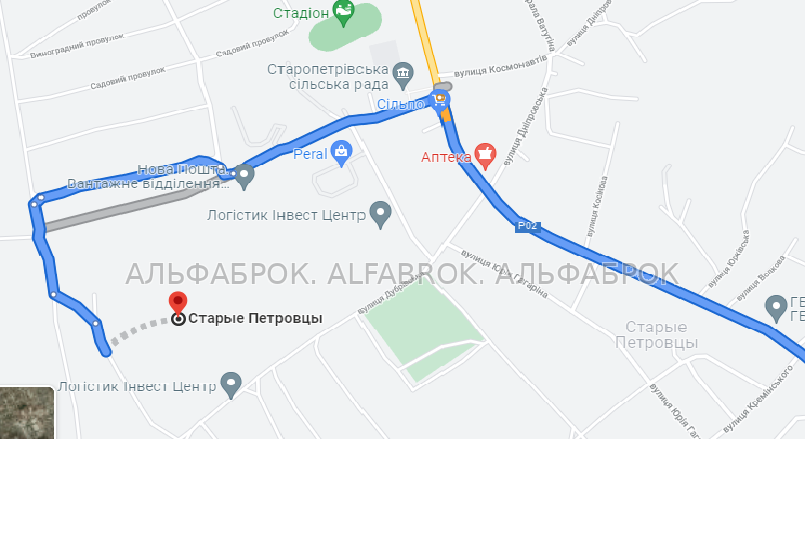Click the Нова Пошта location pin
This screenshot has width=805, height=548.
point(244,177)
